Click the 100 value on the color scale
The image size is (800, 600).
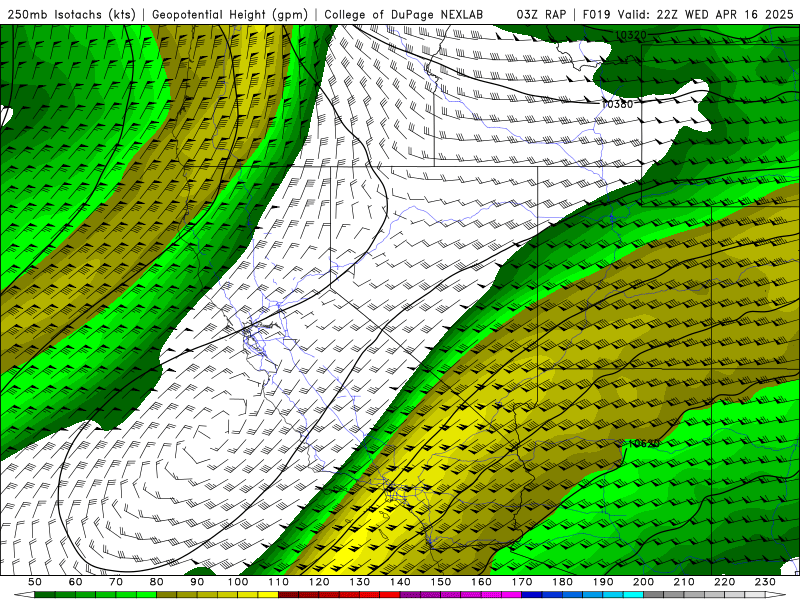pyautogui.click(x=238, y=582)
